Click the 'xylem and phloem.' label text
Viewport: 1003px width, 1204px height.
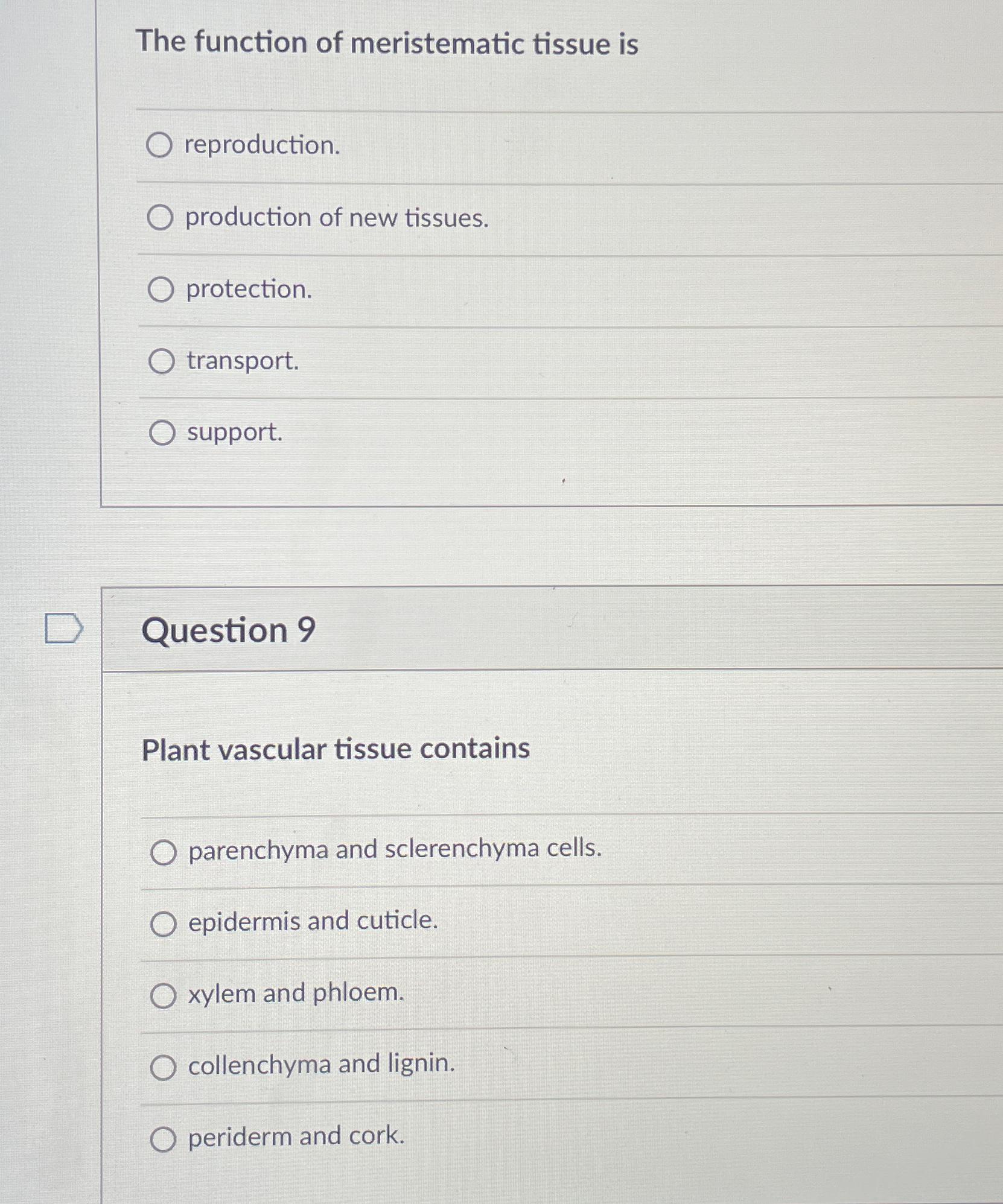click(296, 993)
